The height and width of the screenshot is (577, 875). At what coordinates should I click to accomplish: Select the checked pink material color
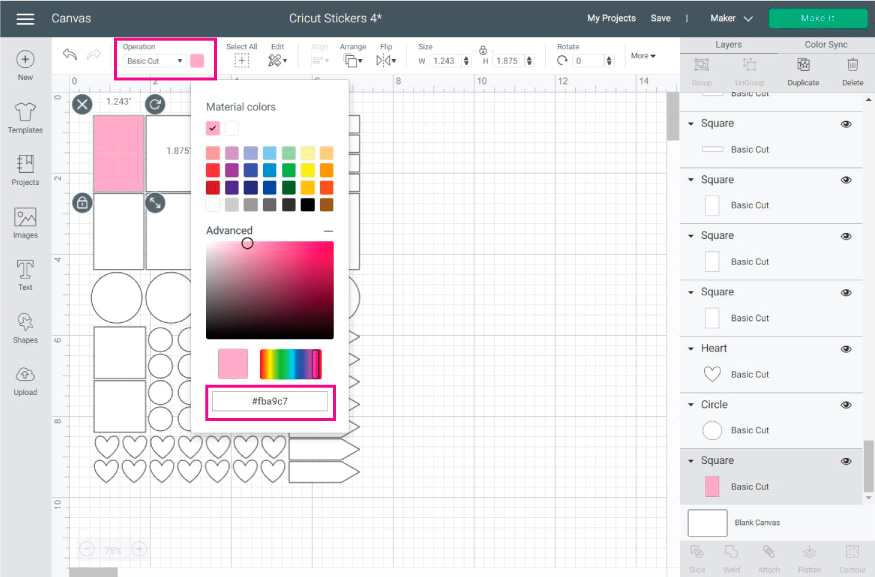213,128
